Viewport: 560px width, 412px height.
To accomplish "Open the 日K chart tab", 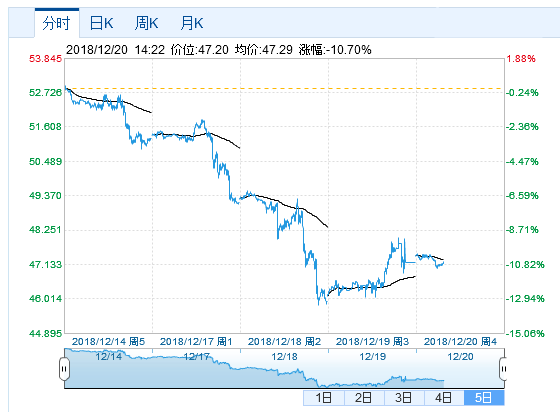I will click(x=101, y=23).
